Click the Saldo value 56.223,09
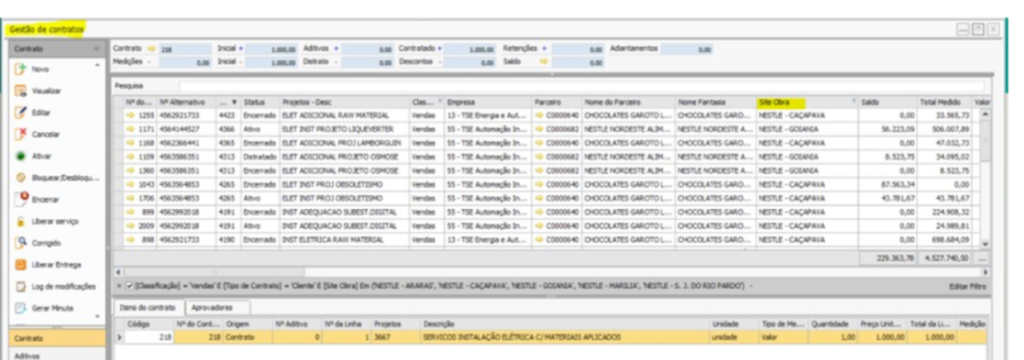Screen dimensions: 1024x360 tap(888, 129)
